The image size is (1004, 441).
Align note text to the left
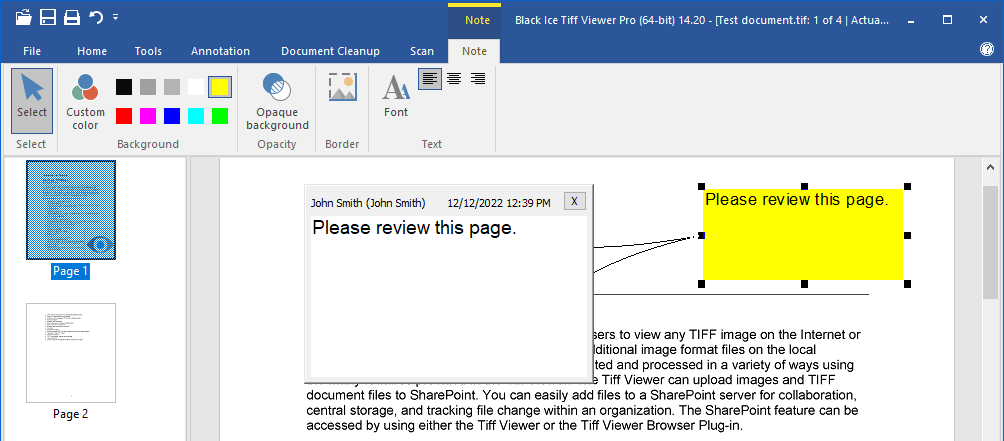click(x=429, y=79)
